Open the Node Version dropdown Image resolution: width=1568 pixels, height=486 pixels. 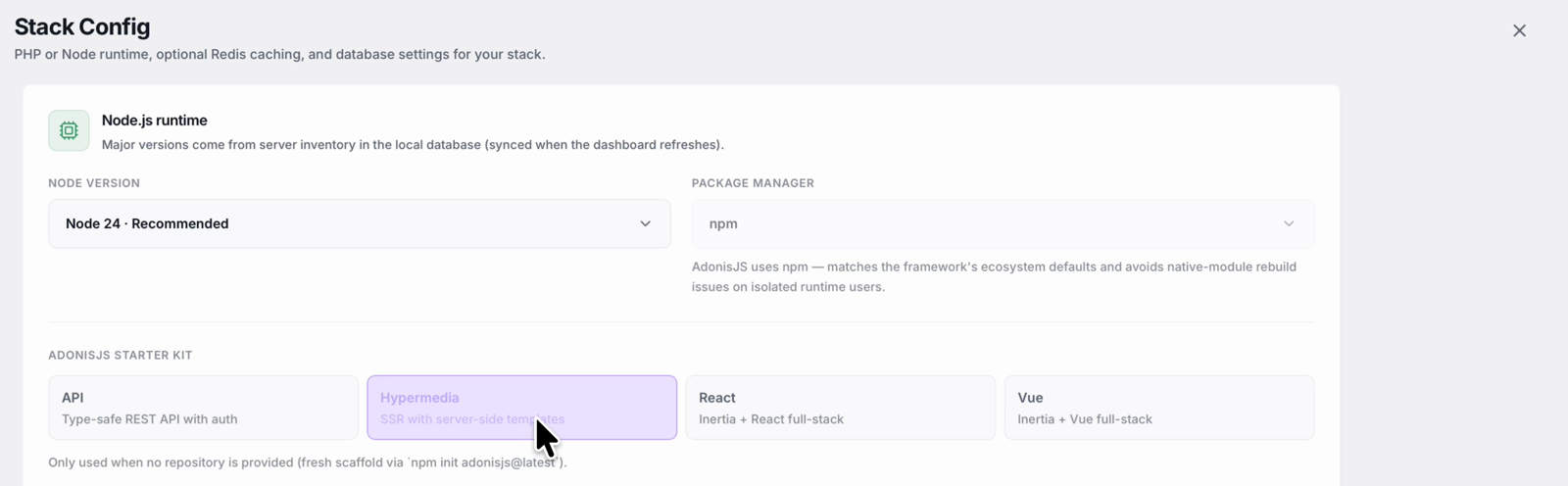coord(360,223)
